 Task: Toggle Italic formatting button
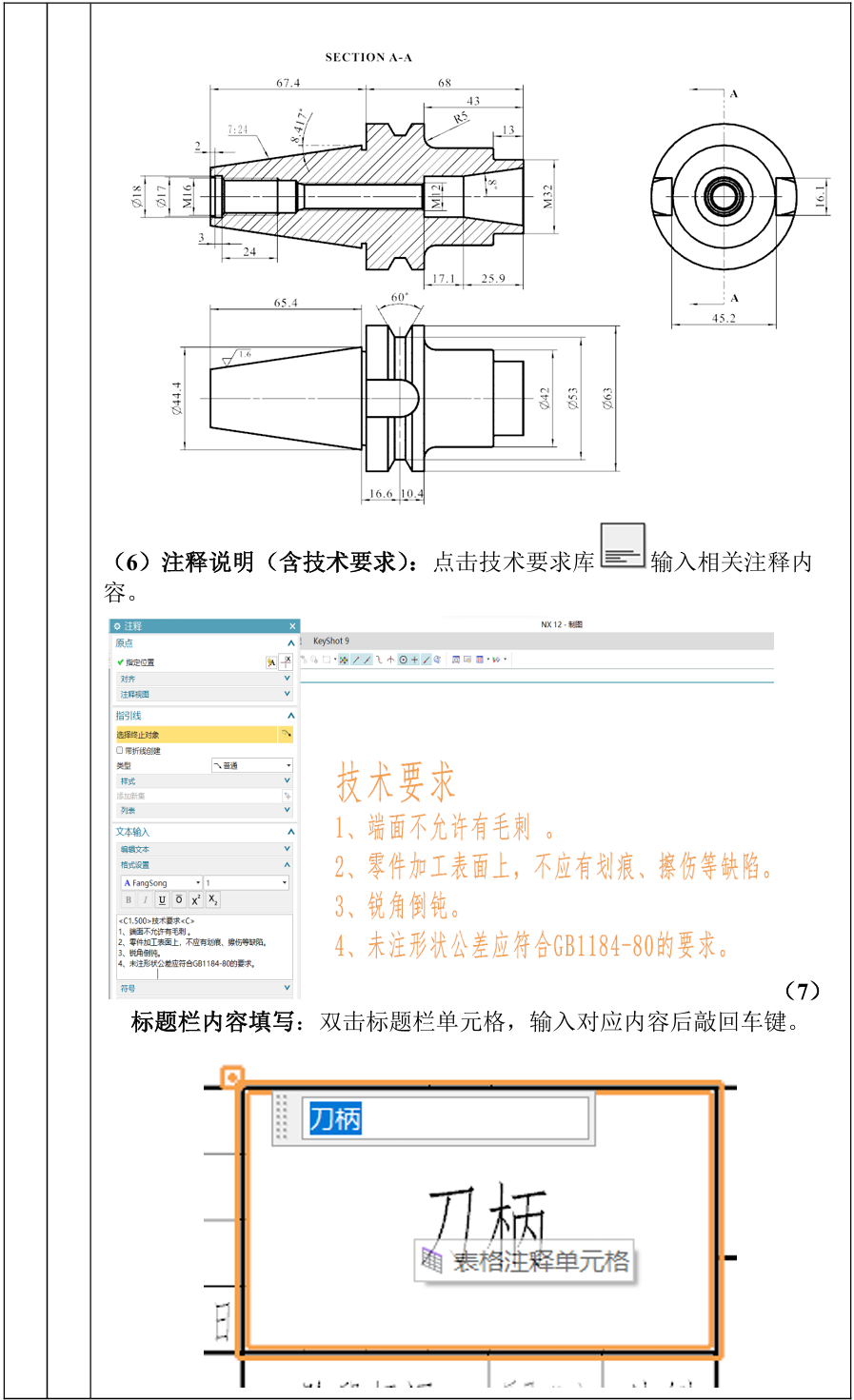coord(145,899)
